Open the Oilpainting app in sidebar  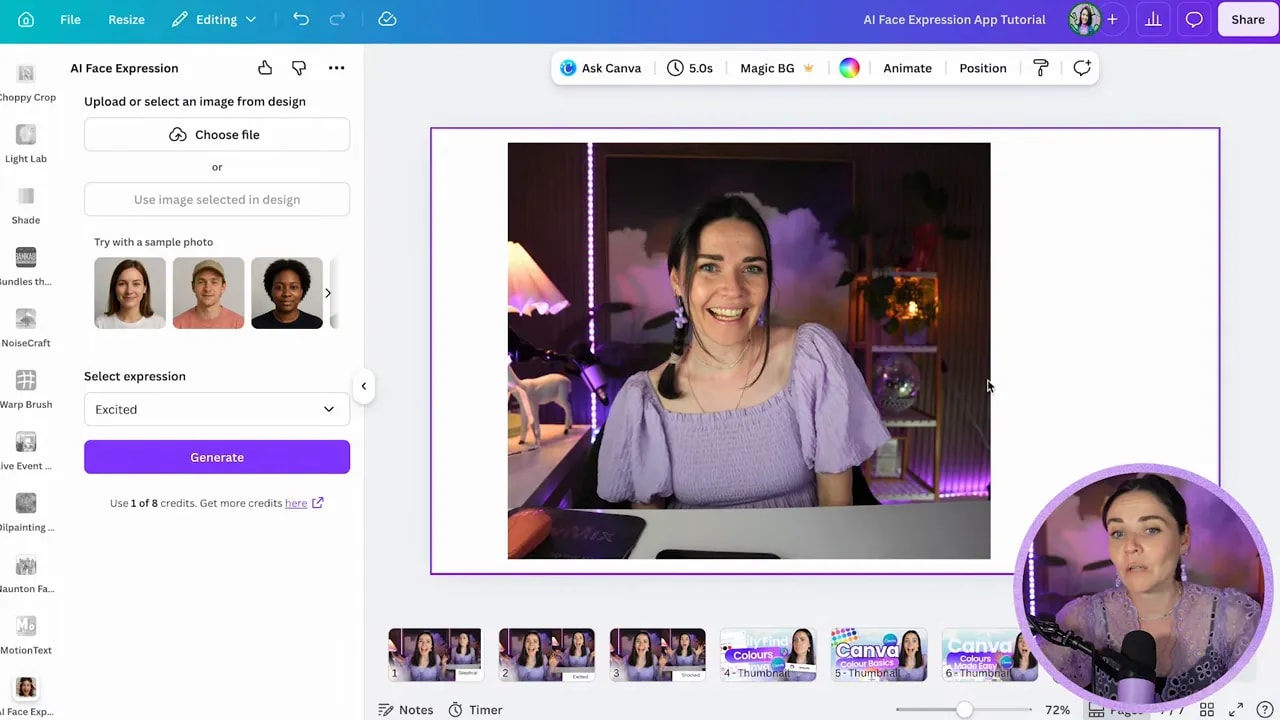pyautogui.click(x=26, y=513)
